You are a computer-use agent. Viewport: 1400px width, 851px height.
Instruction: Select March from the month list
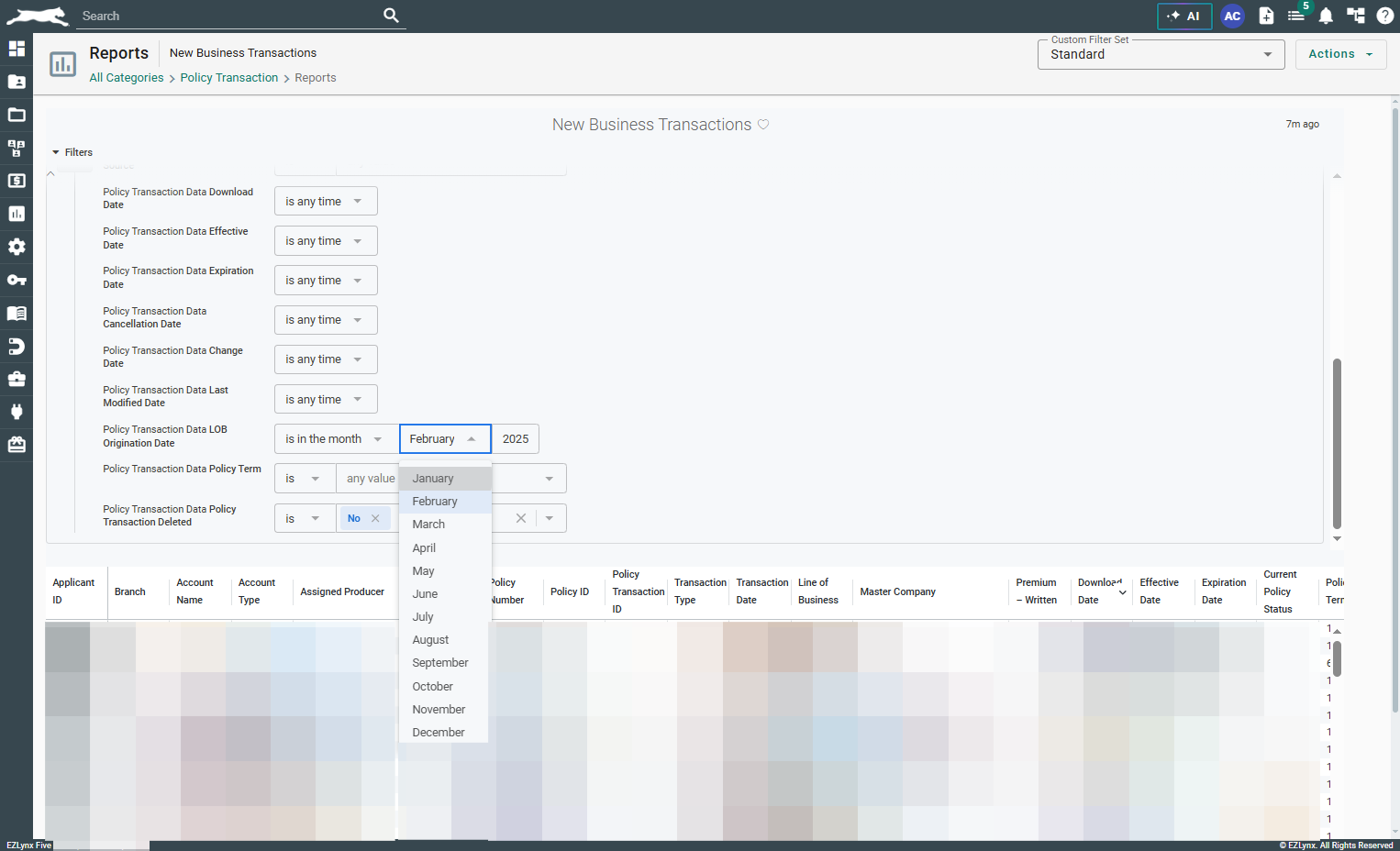445,525
